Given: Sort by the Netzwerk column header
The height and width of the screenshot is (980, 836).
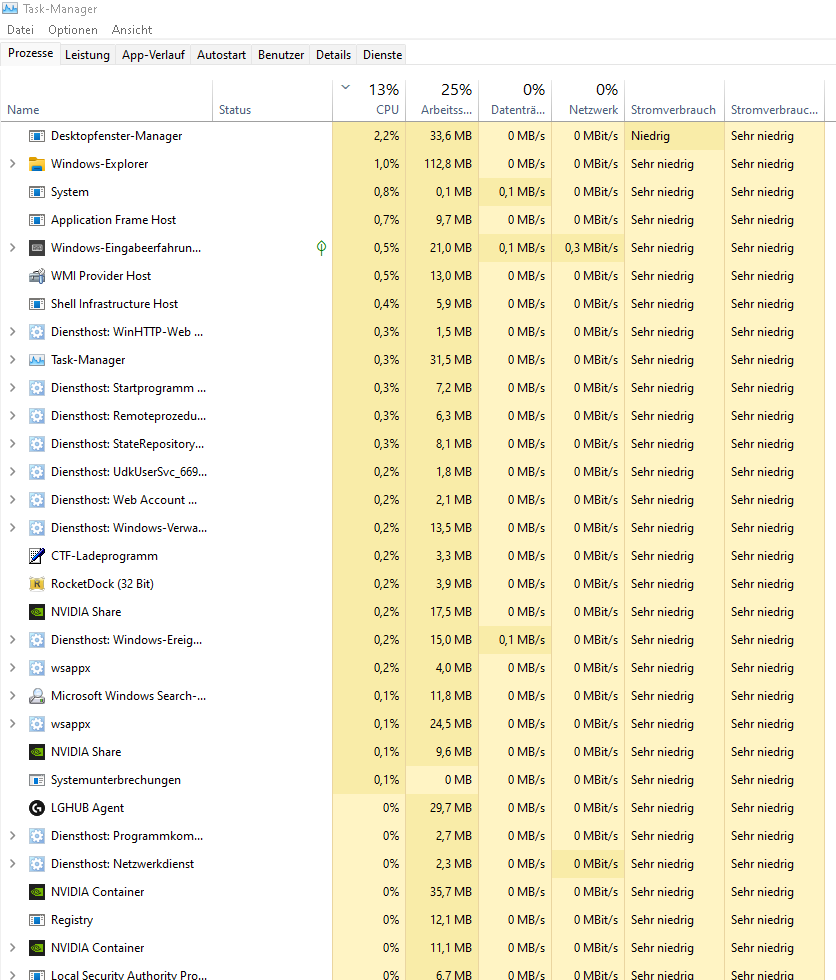Looking at the screenshot, I should coord(589,101).
